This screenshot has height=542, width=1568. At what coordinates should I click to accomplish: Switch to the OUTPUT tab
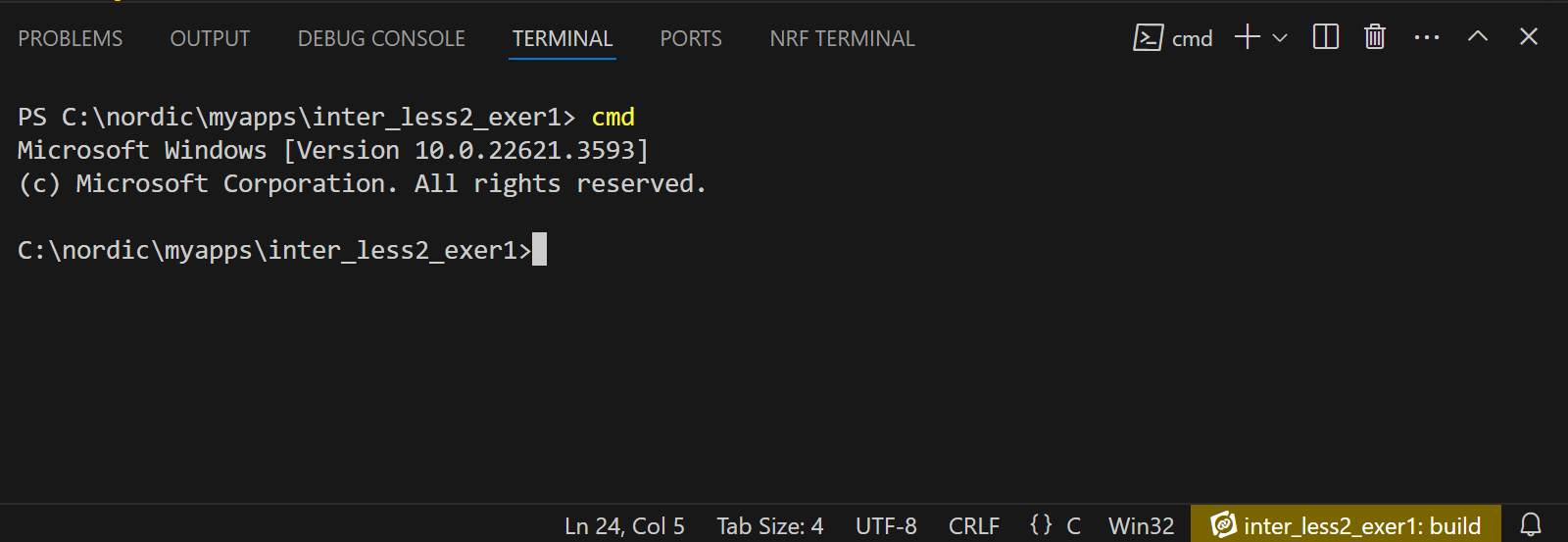tap(210, 38)
